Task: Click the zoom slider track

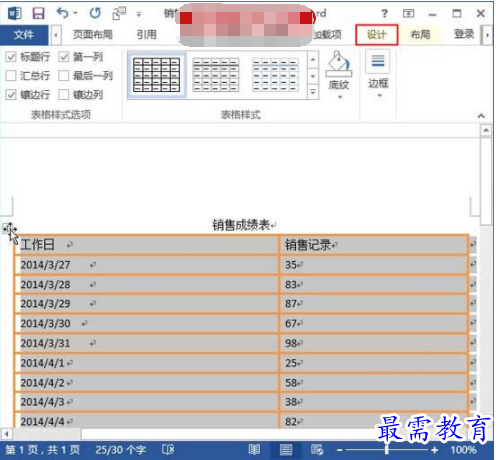Action: 387,450
